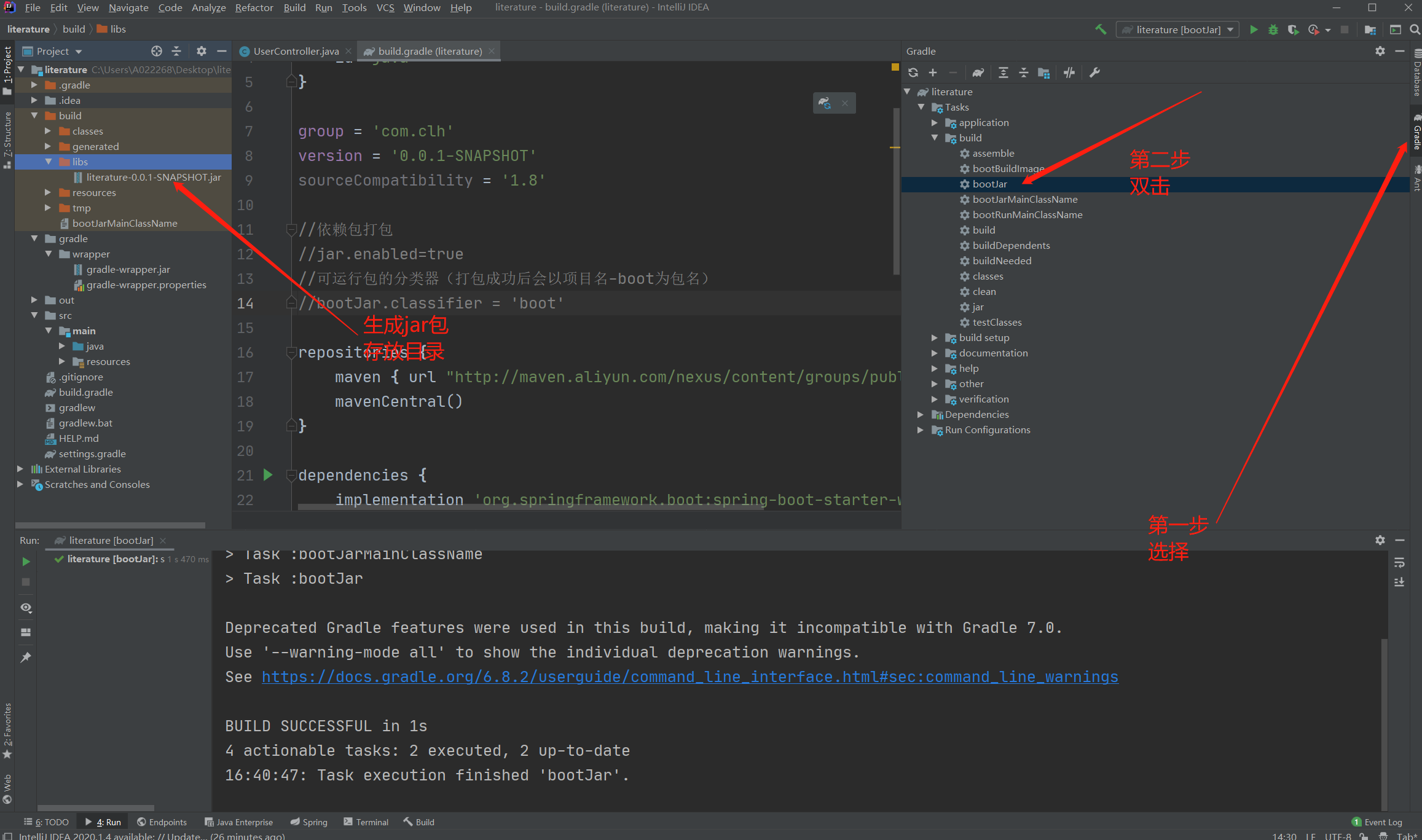Rerun bootJar with green play in Run panel
1422x840 pixels.
(26, 561)
